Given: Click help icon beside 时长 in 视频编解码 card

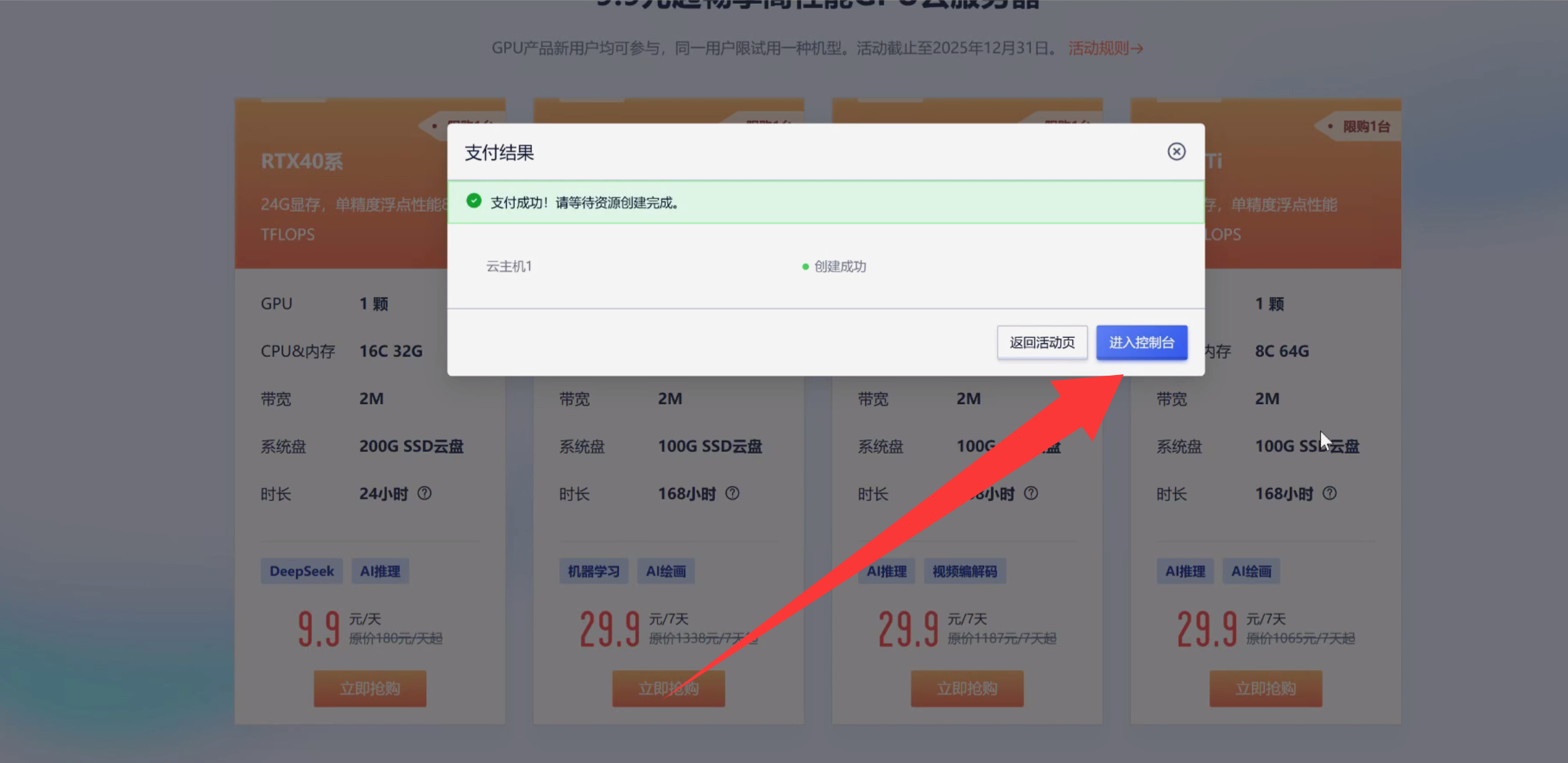Looking at the screenshot, I should [1031, 493].
